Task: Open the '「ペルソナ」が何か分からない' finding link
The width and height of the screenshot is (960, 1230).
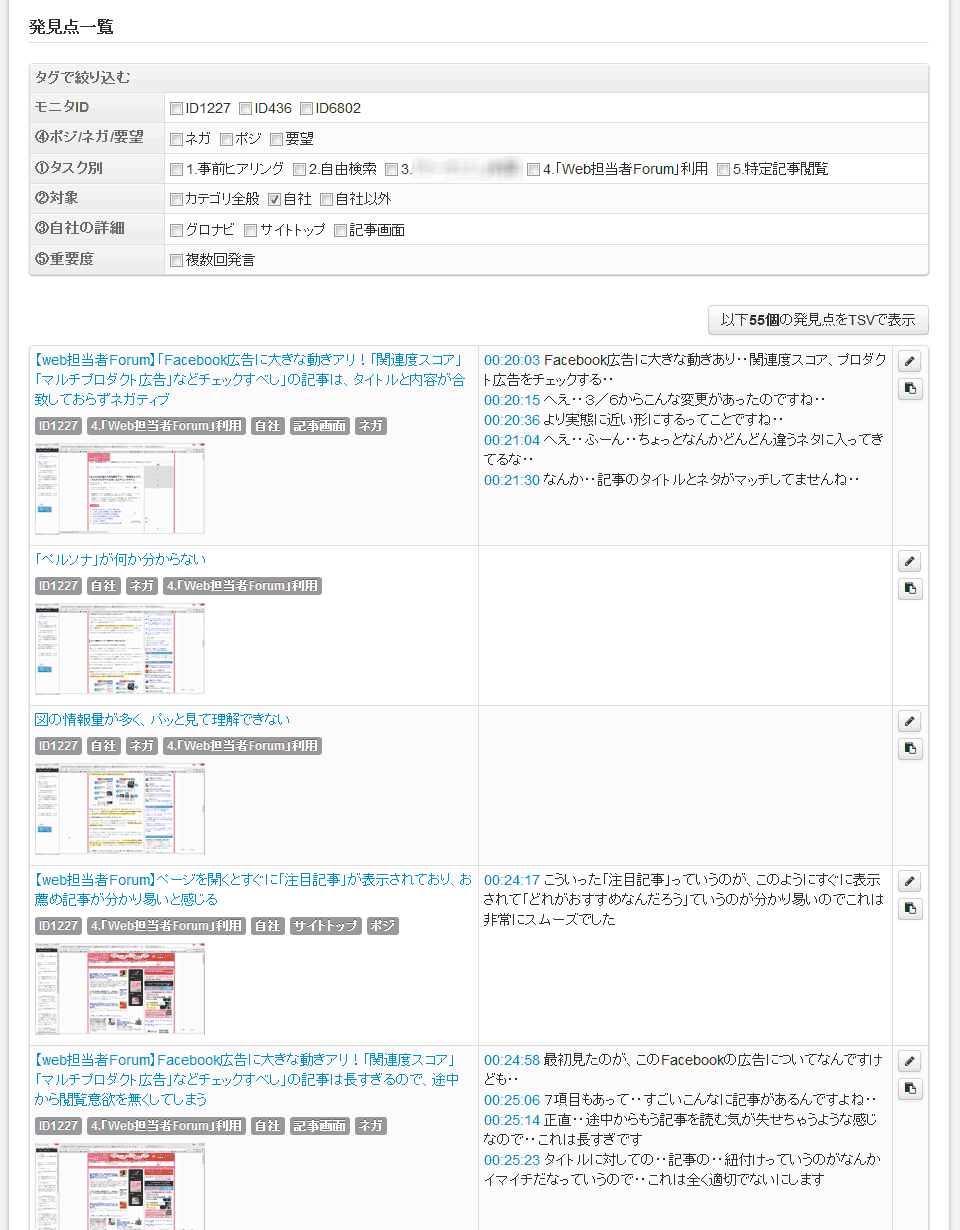Action: pos(120,559)
